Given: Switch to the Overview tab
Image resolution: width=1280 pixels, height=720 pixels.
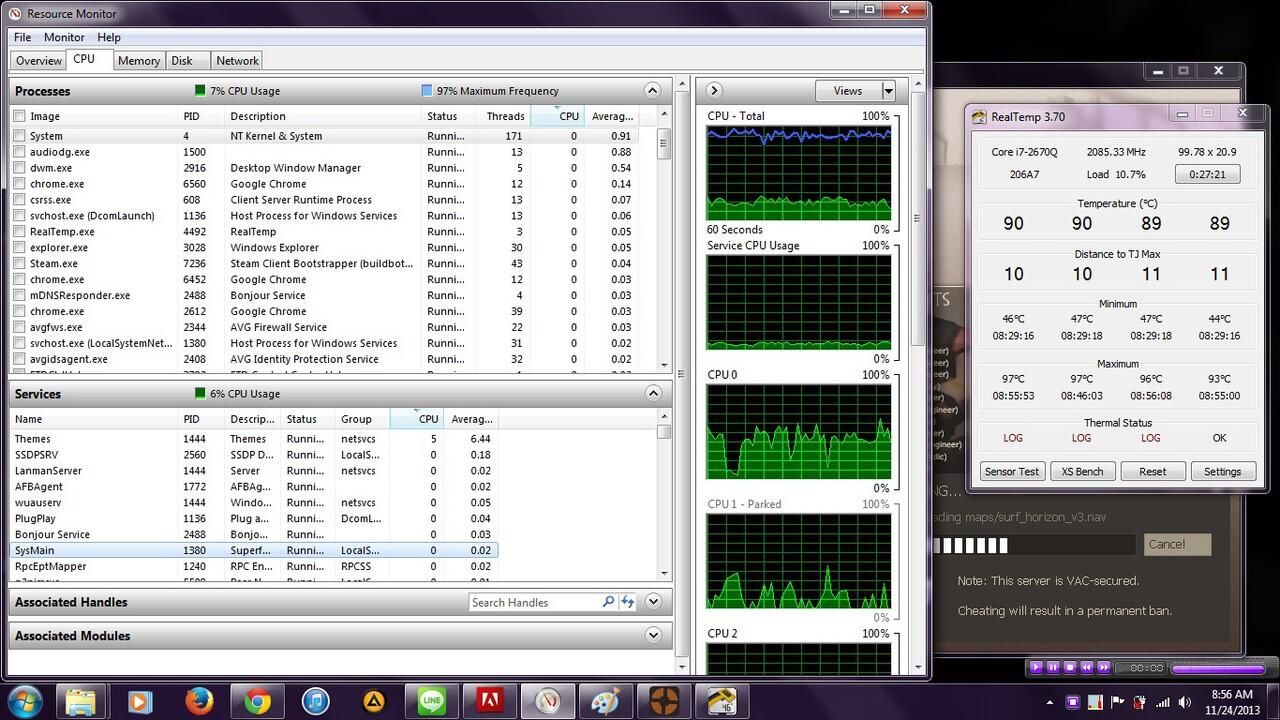Looking at the screenshot, I should click(x=39, y=60).
